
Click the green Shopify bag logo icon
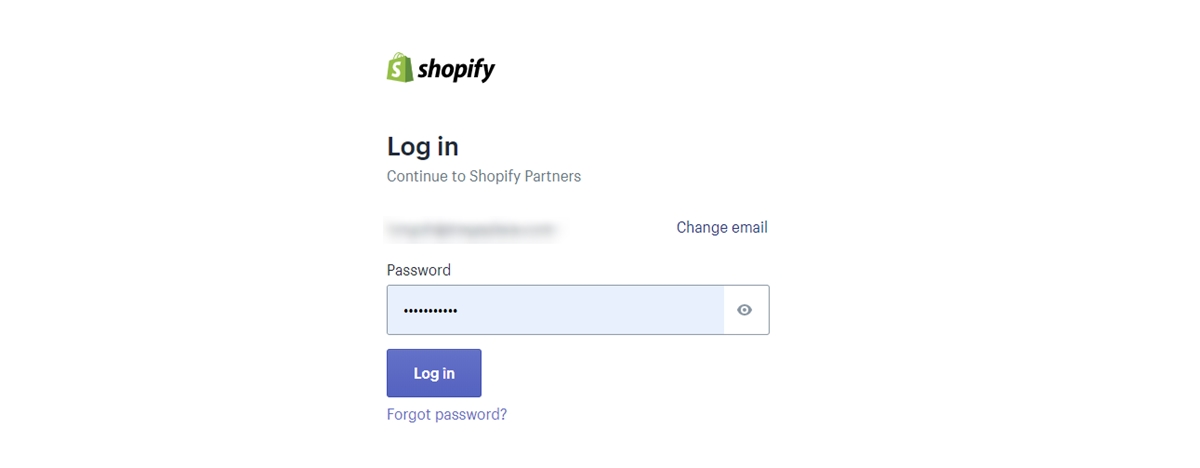click(400, 68)
